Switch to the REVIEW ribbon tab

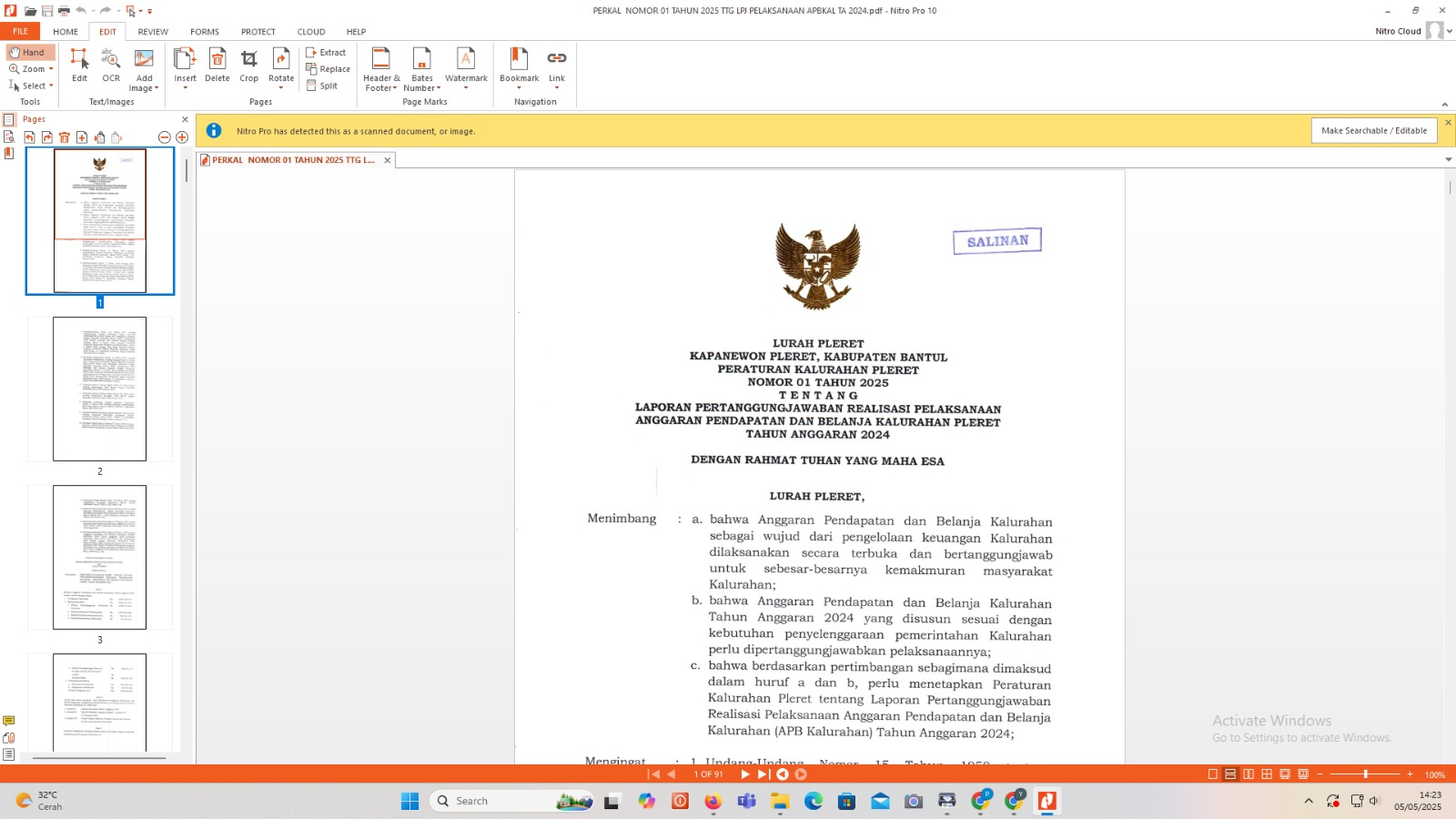153,32
